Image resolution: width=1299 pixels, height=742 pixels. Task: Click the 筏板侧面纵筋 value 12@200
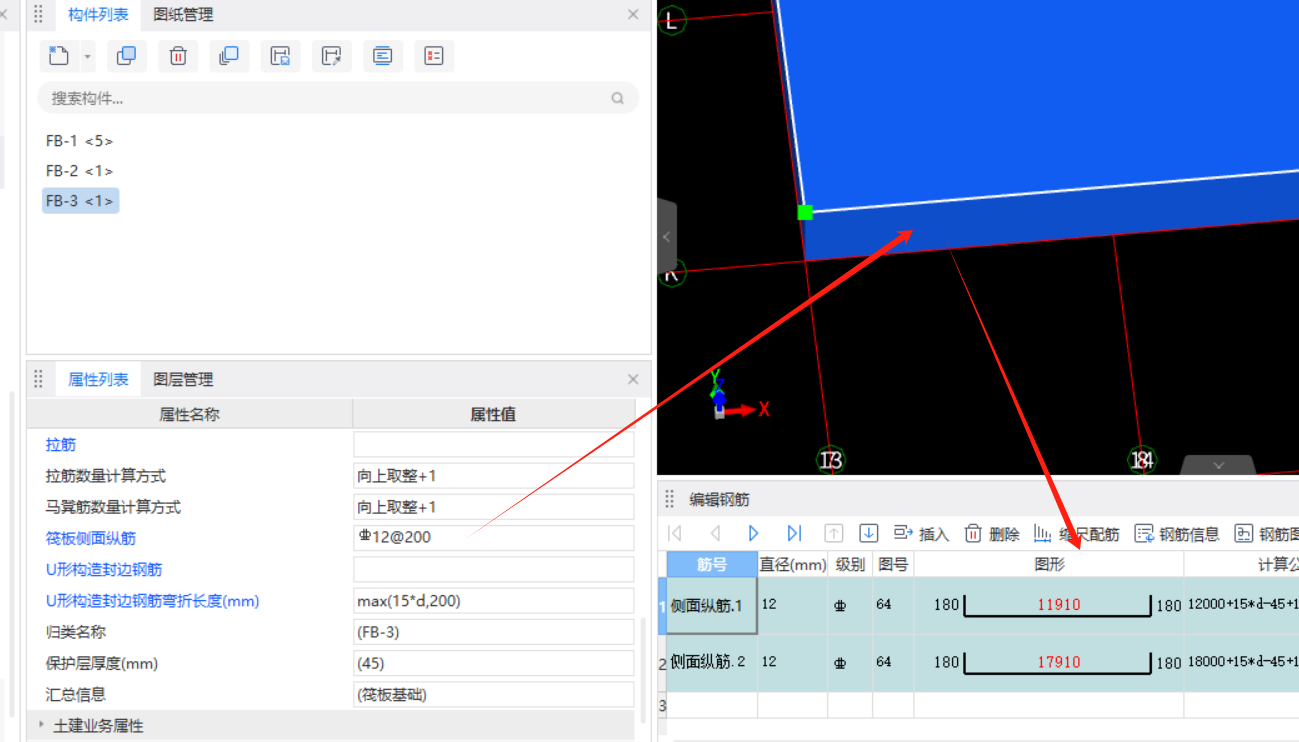click(x=494, y=538)
